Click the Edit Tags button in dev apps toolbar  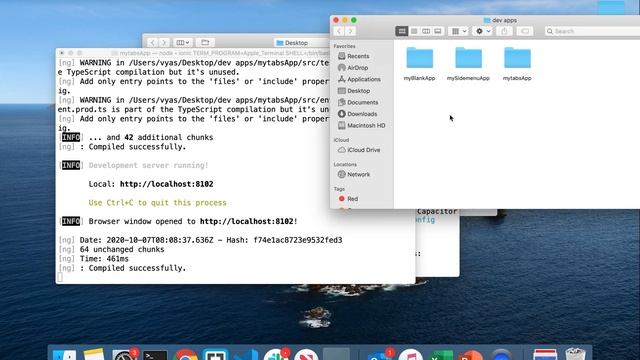pos(525,31)
